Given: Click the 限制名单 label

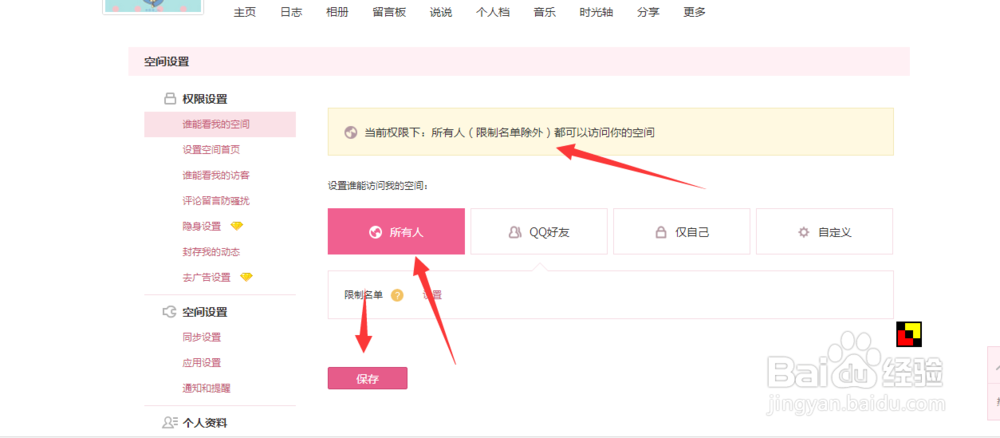Looking at the screenshot, I should pyautogui.click(x=364, y=295).
